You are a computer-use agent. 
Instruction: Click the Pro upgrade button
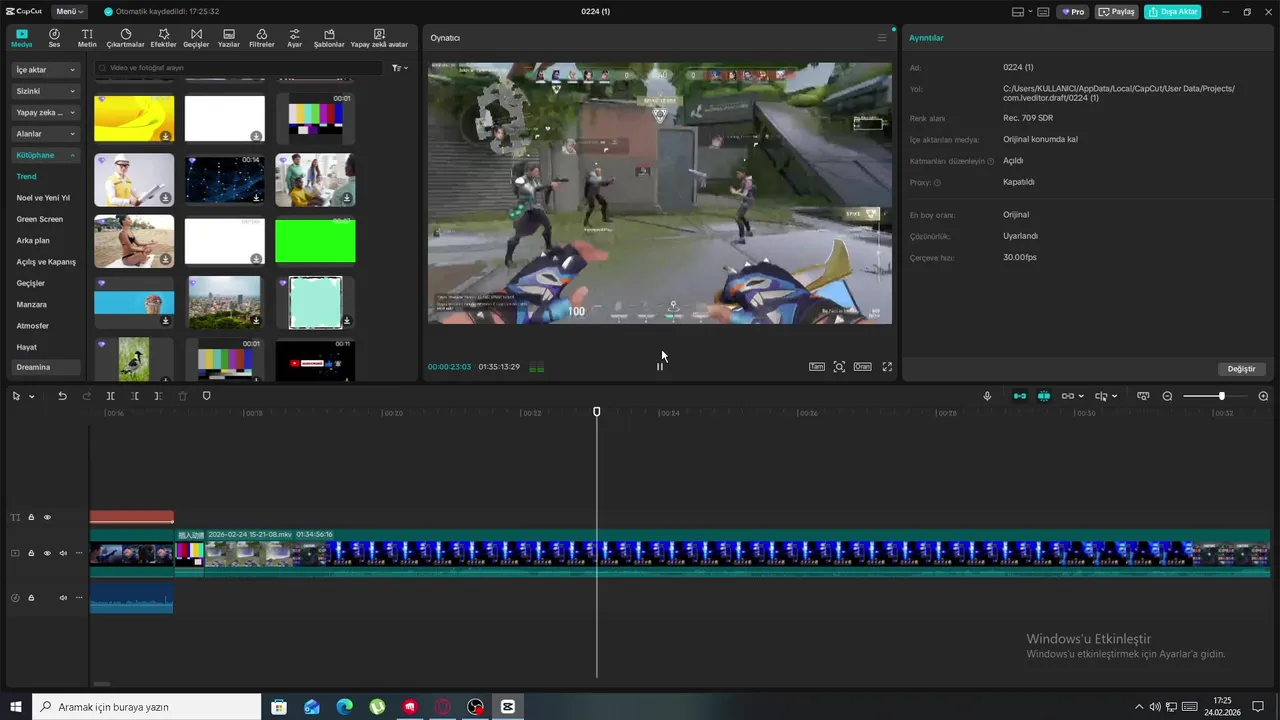tap(1074, 12)
